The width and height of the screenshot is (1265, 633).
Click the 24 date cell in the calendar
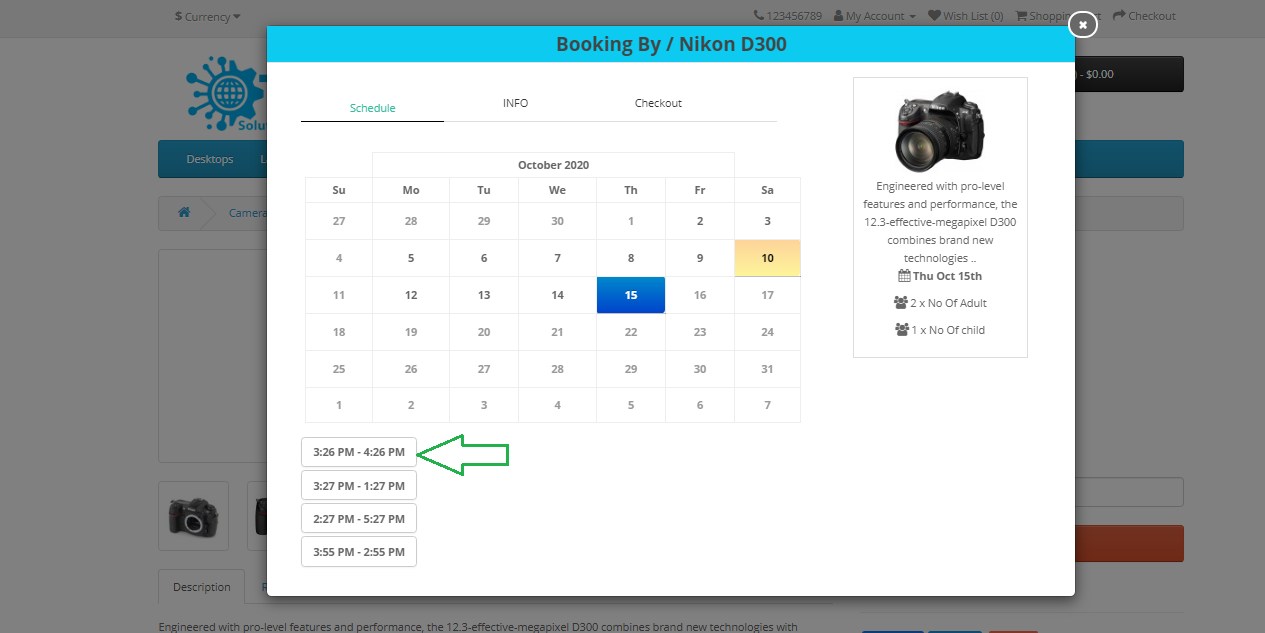point(767,332)
